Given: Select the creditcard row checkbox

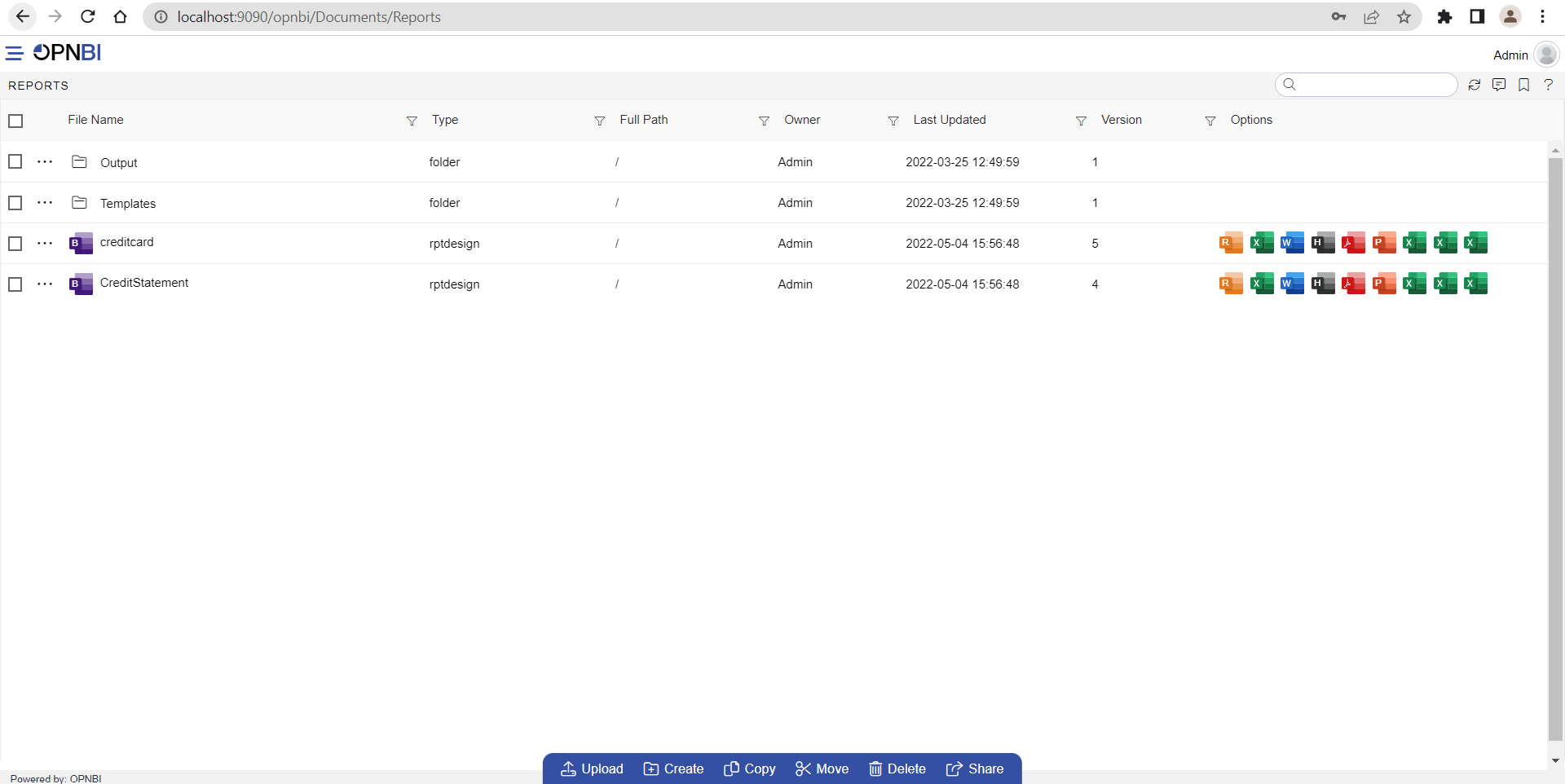Looking at the screenshot, I should (x=15, y=243).
